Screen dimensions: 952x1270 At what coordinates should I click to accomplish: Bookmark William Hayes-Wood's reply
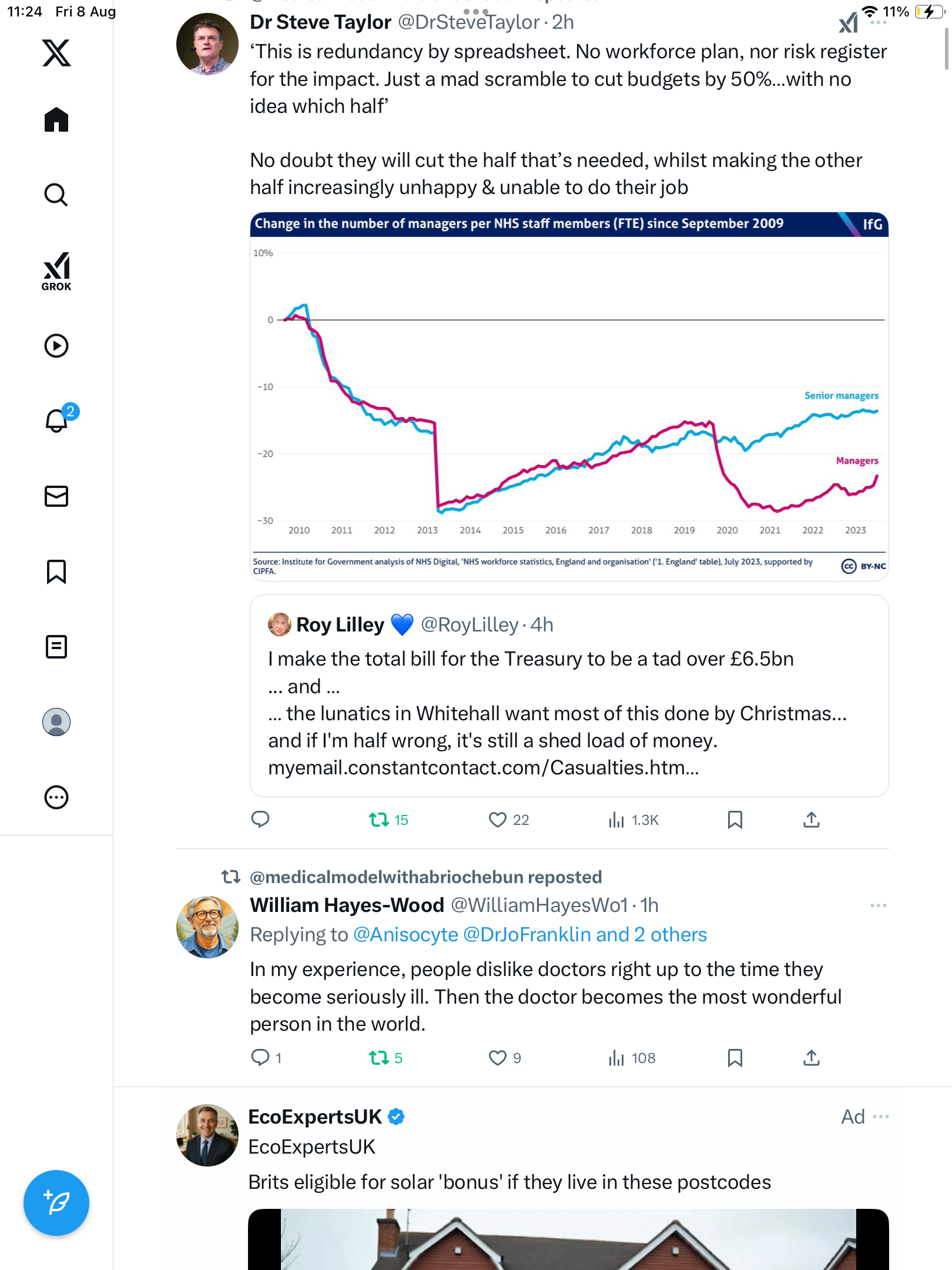click(x=735, y=1058)
